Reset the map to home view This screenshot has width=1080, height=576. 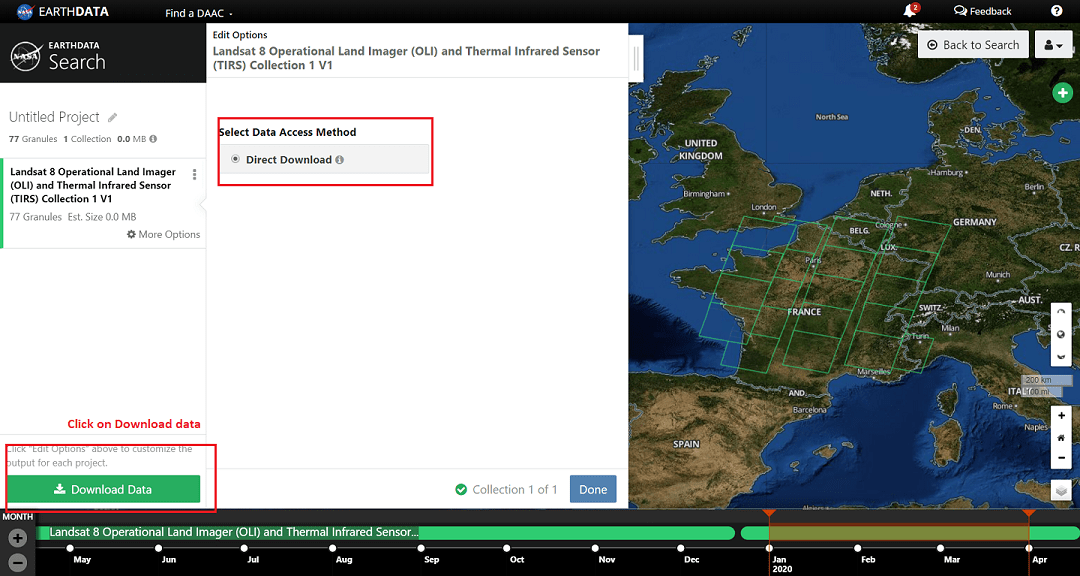click(x=1061, y=437)
